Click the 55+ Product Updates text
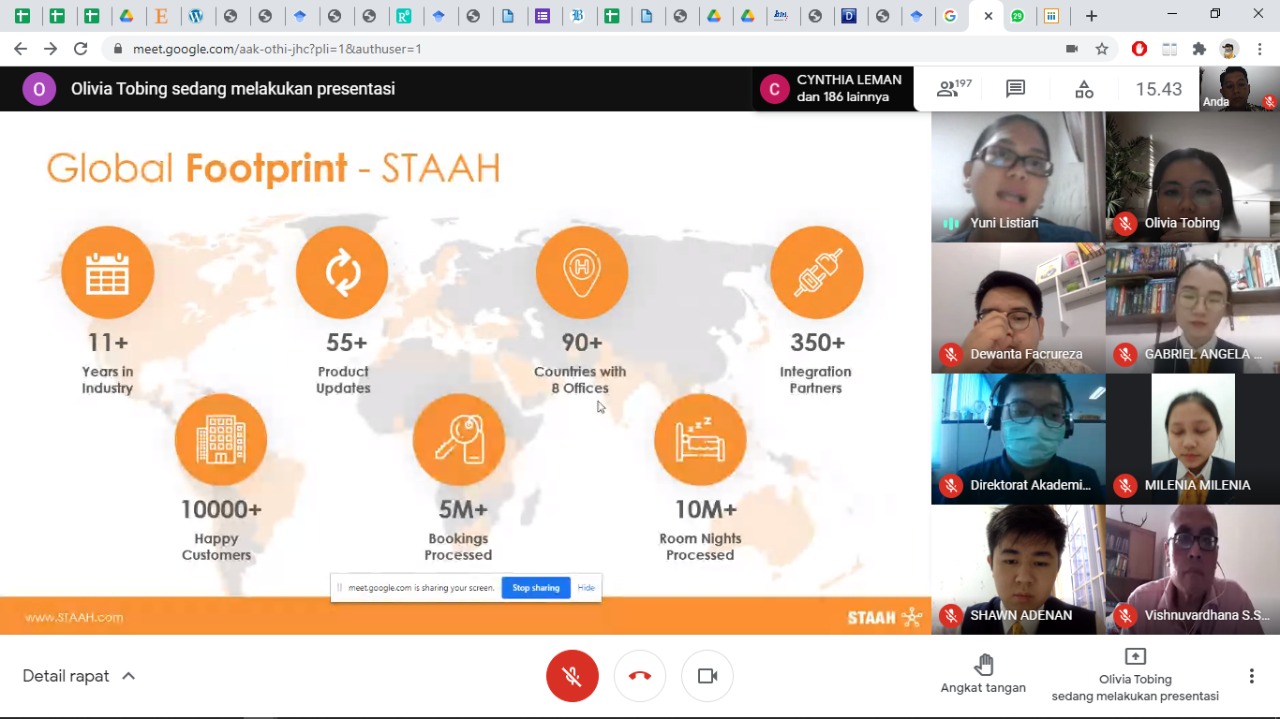Image resolution: width=1280 pixels, height=719 pixels. pyautogui.click(x=344, y=362)
